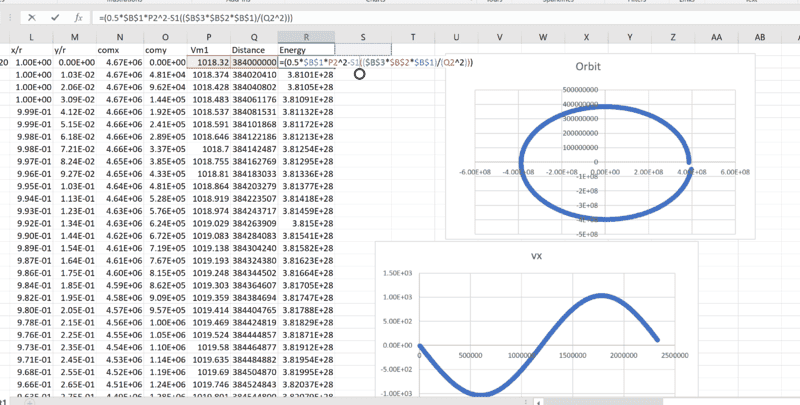Select column Q header
800x405 pixels.
click(254, 37)
